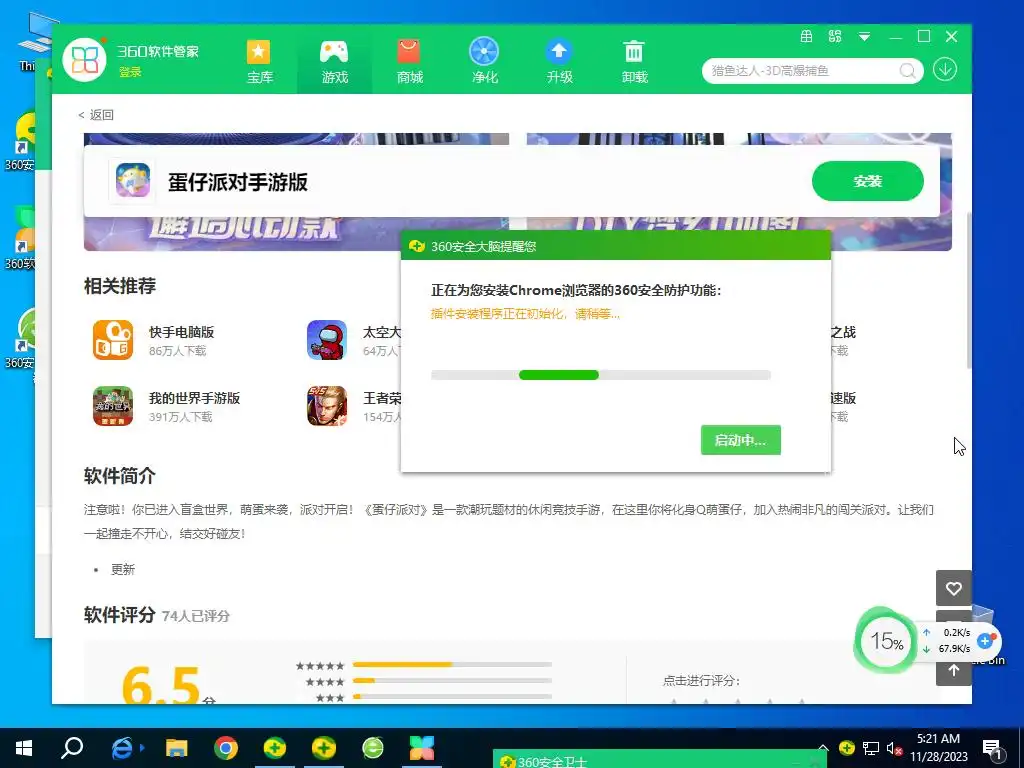Open the 太空 Among Us style game icon
Image resolution: width=1024 pixels, height=768 pixels.
pyautogui.click(x=327, y=340)
